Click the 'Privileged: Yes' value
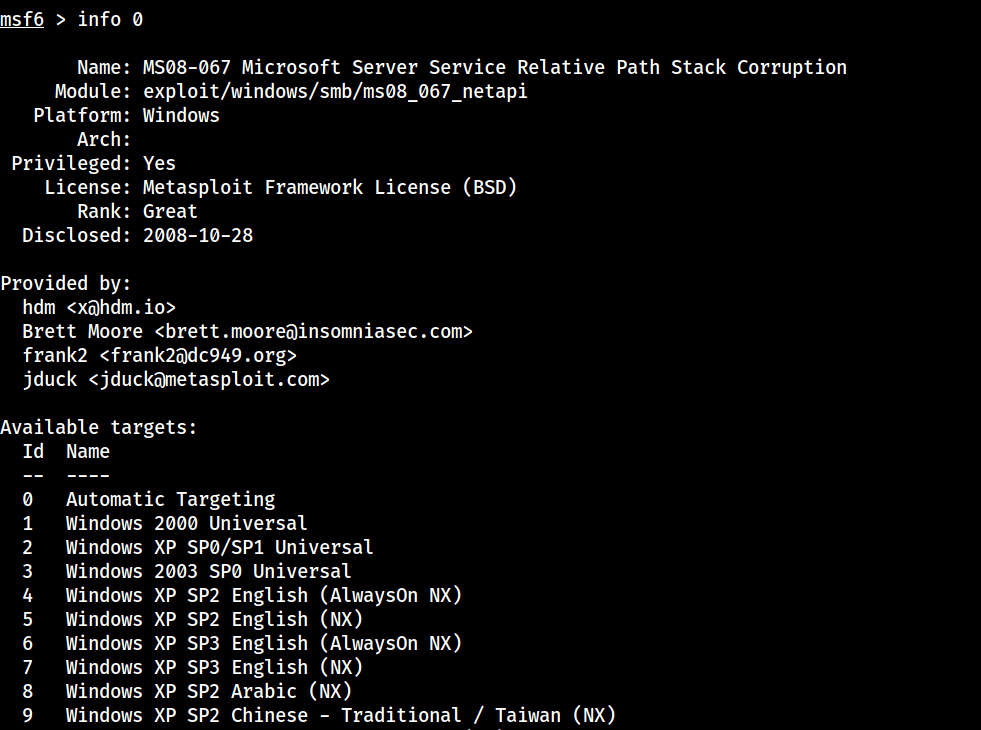Image resolution: width=981 pixels, height=730 pixels. point(159,163)
